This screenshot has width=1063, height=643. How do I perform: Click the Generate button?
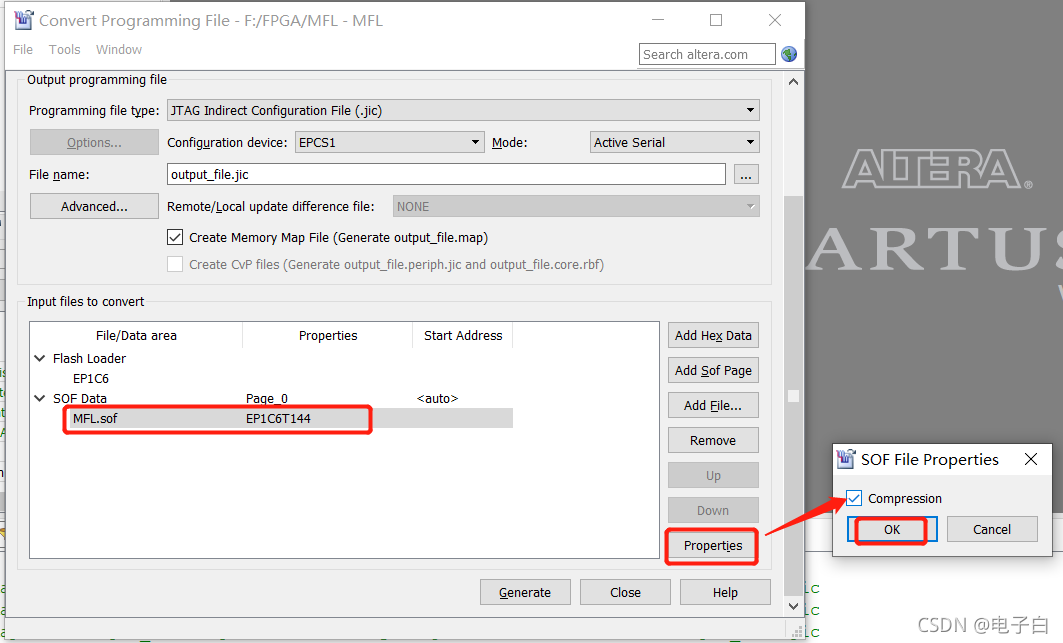525,592
